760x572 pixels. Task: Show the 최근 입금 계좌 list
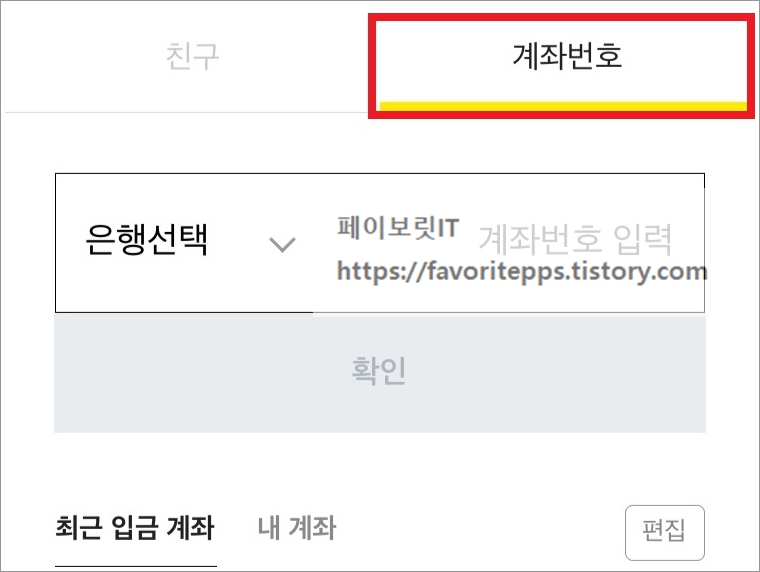[135, 527]
